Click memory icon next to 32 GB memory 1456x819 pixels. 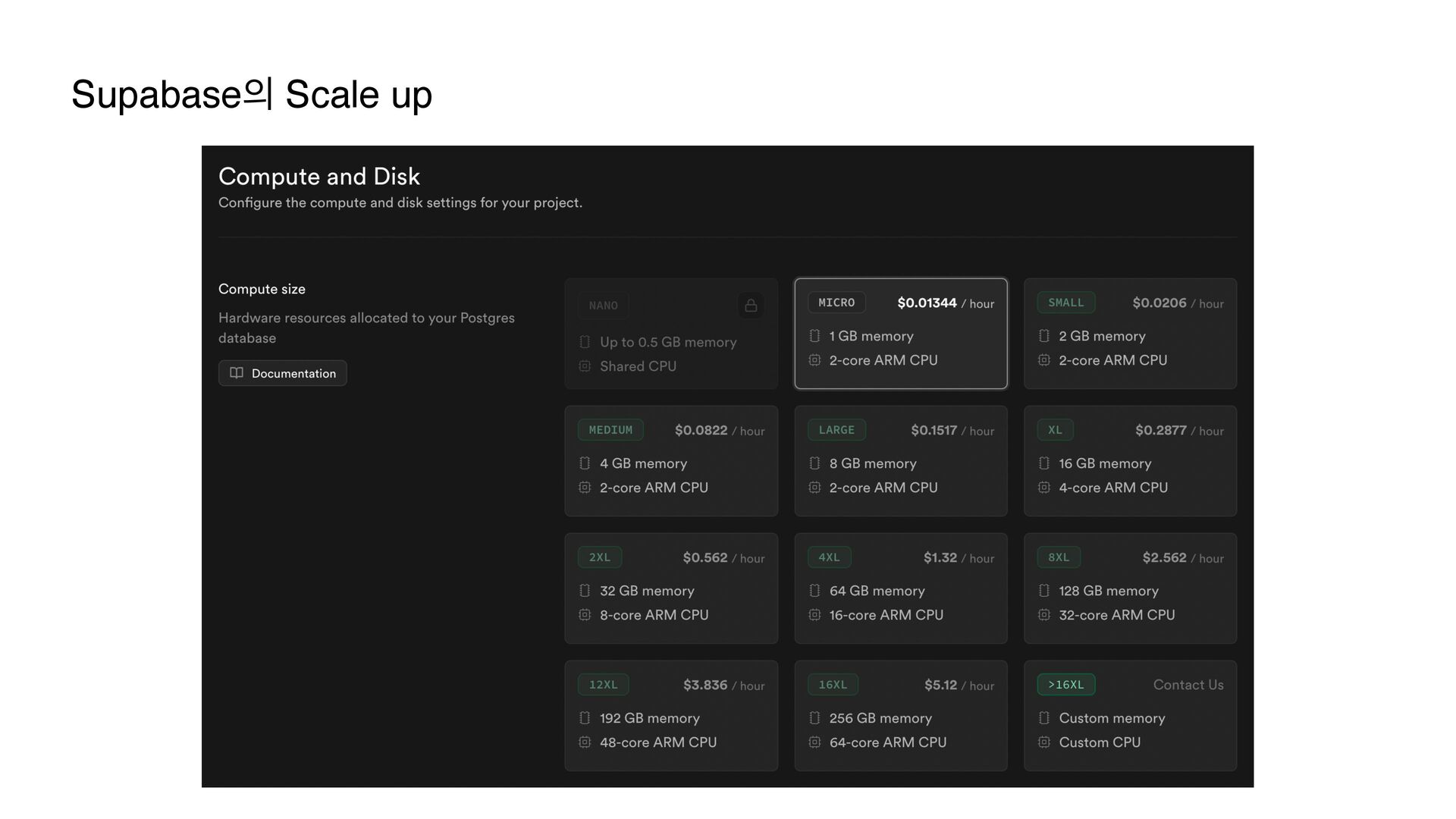pyautogui.click(x=585, y=591)
